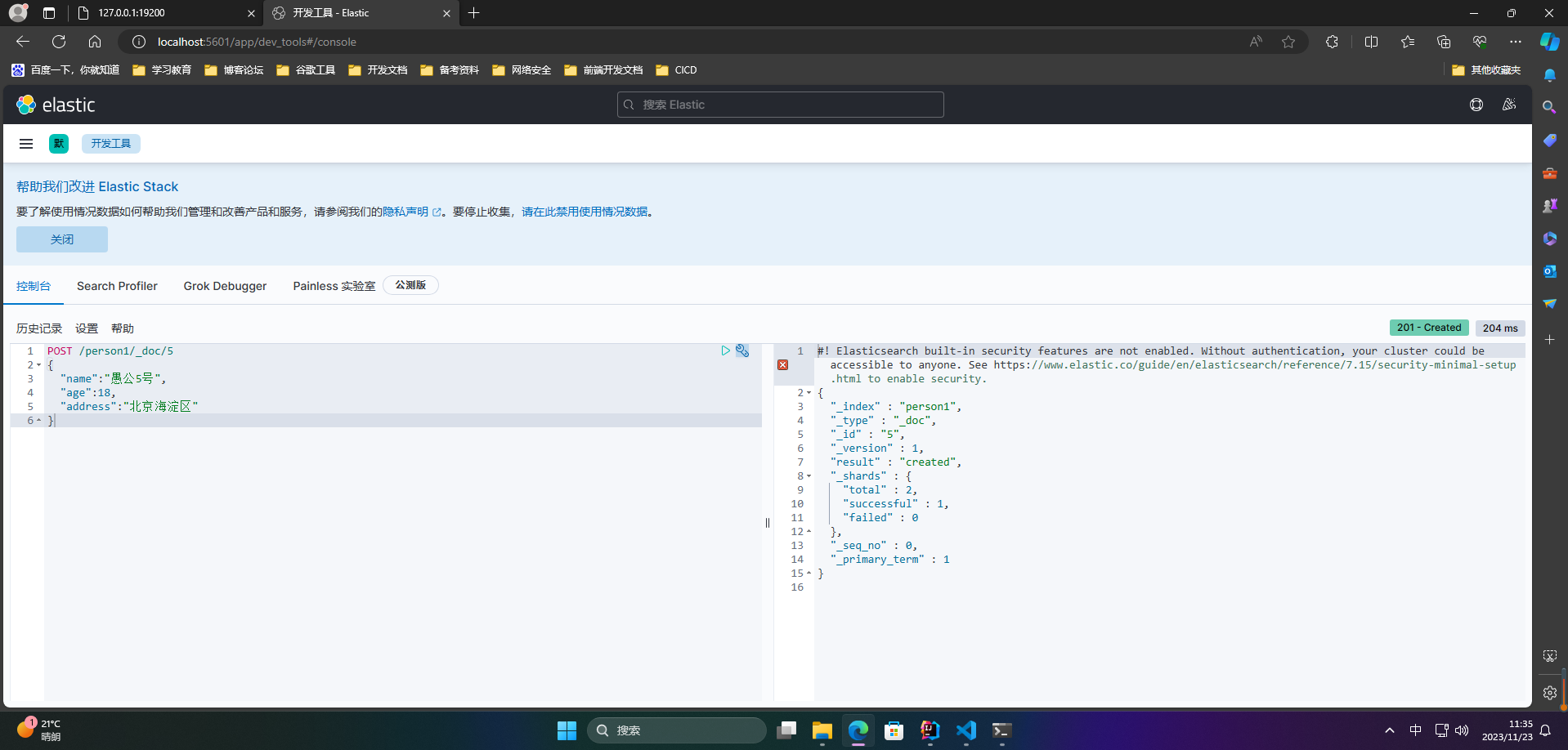Open the CICD bookmark folder
Image resolution: width=1568 pixels, height=750 pixels.
676,70
